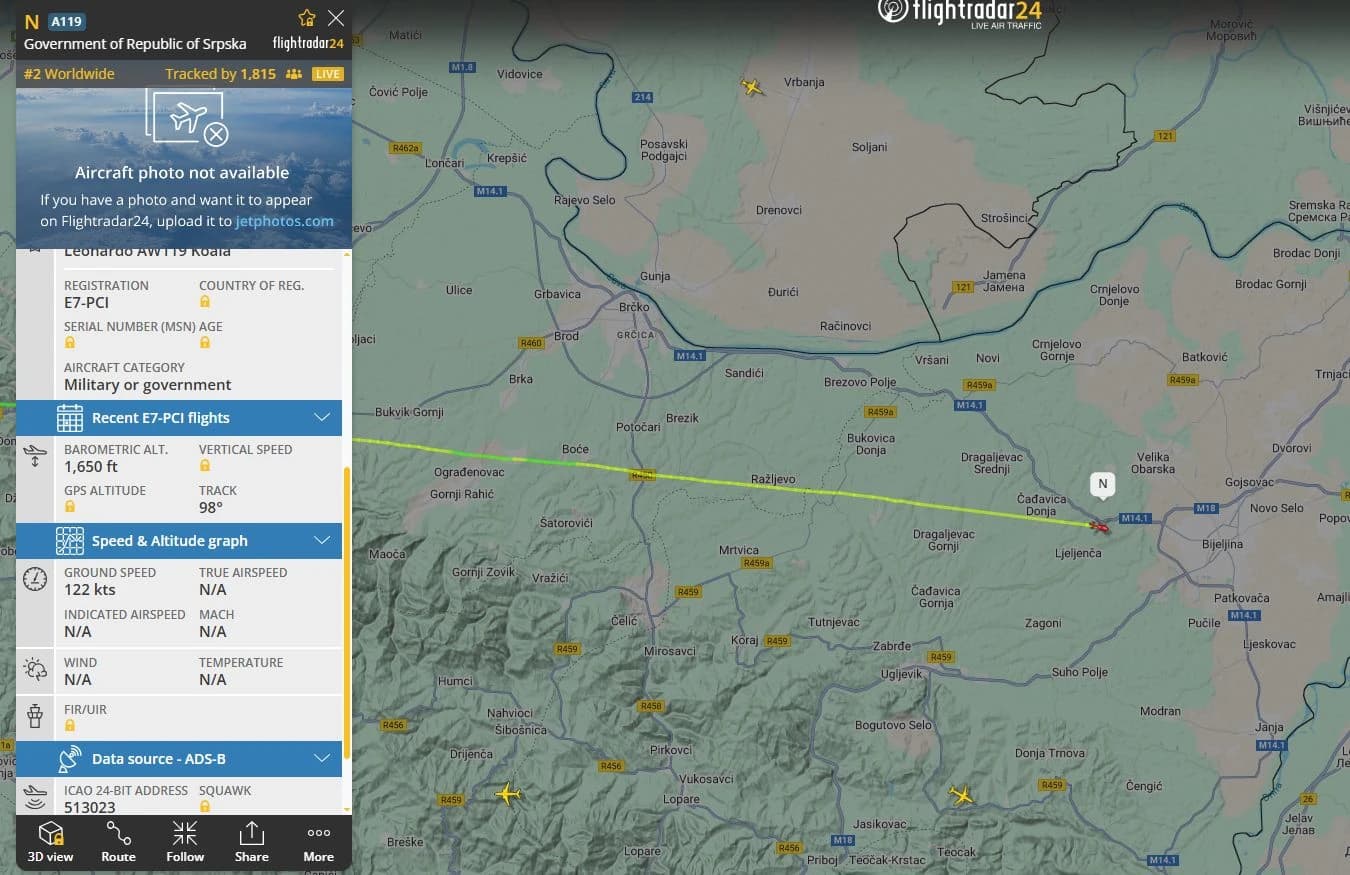Share this flight

point(251,842)
